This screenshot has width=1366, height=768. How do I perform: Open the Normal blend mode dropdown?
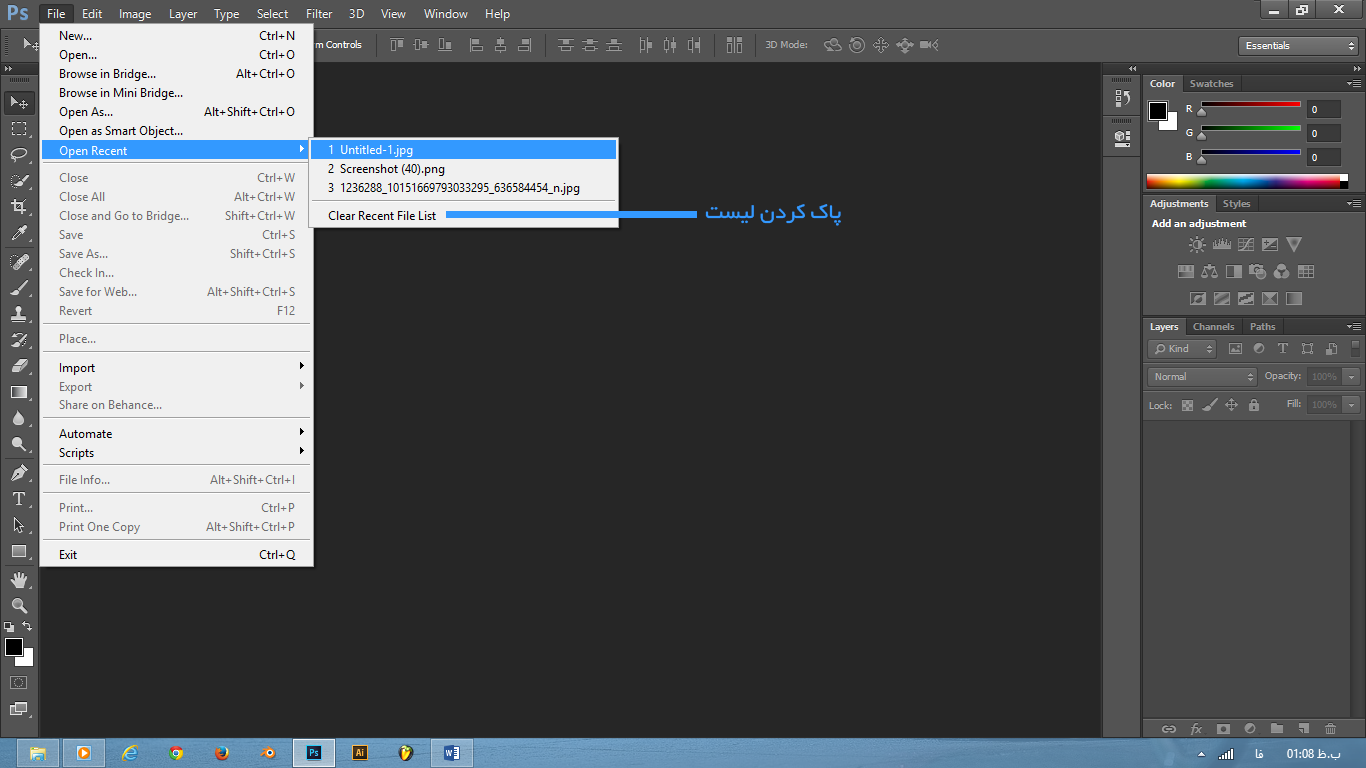point(1203,377)
